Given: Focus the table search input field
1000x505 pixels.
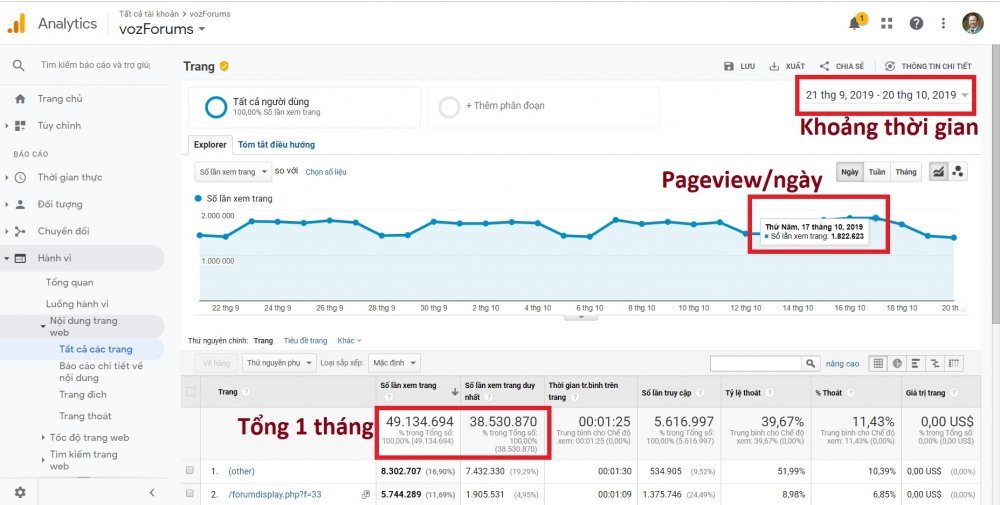Looking at the screenshot, I should (x=756, y=363).
